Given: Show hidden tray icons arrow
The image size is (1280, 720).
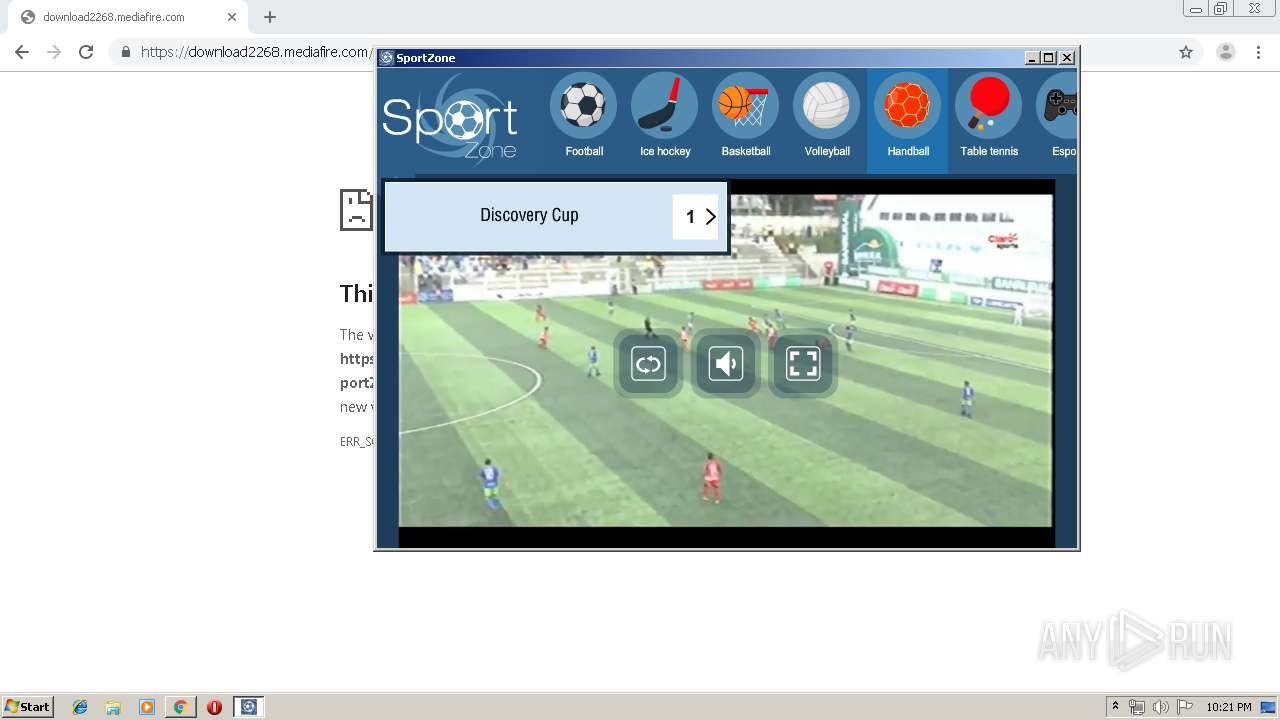Looking at the screenshot, I should pyautogui.click(x=1116, y=707).
